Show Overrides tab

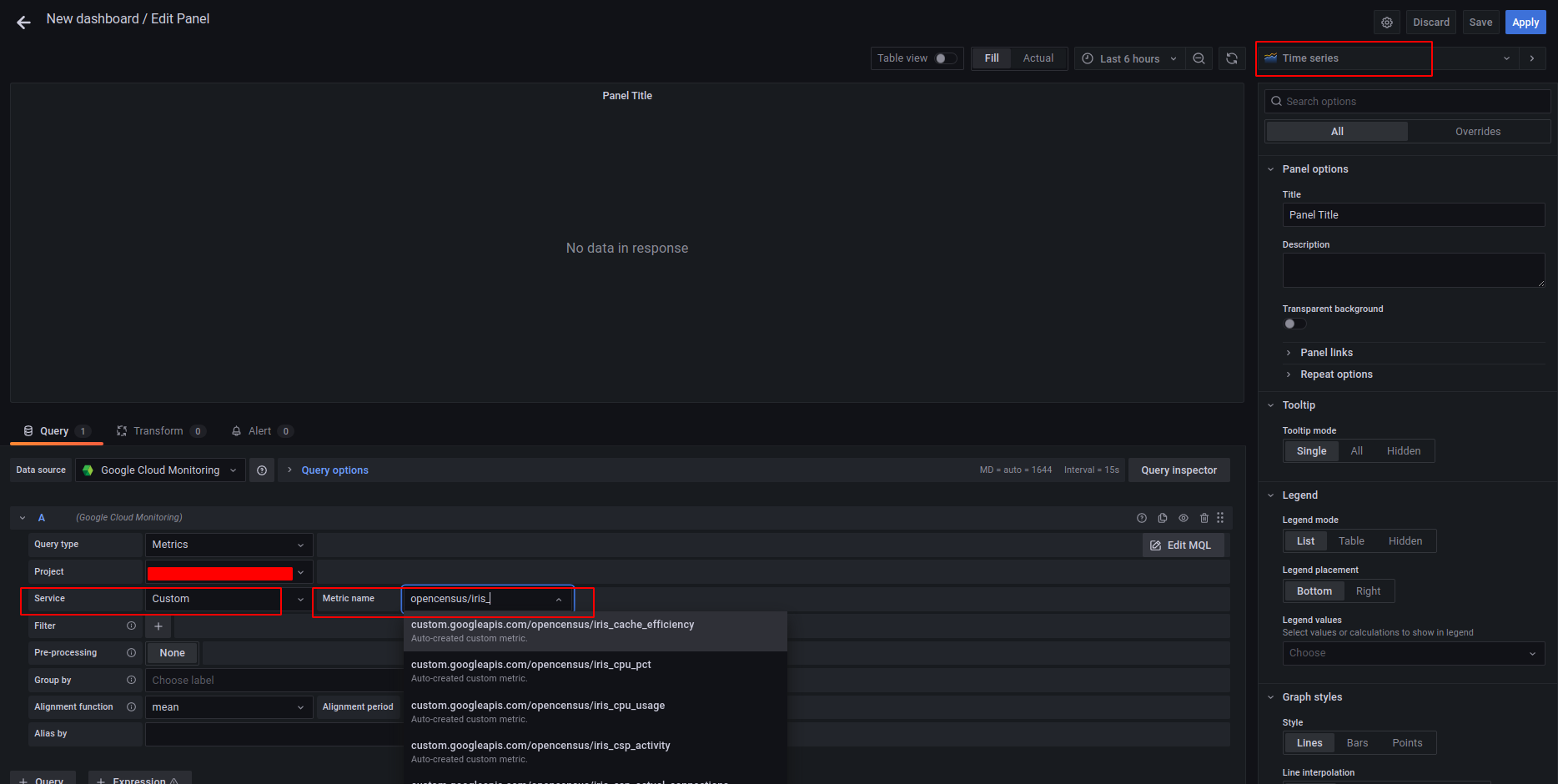click(1478, 132)
